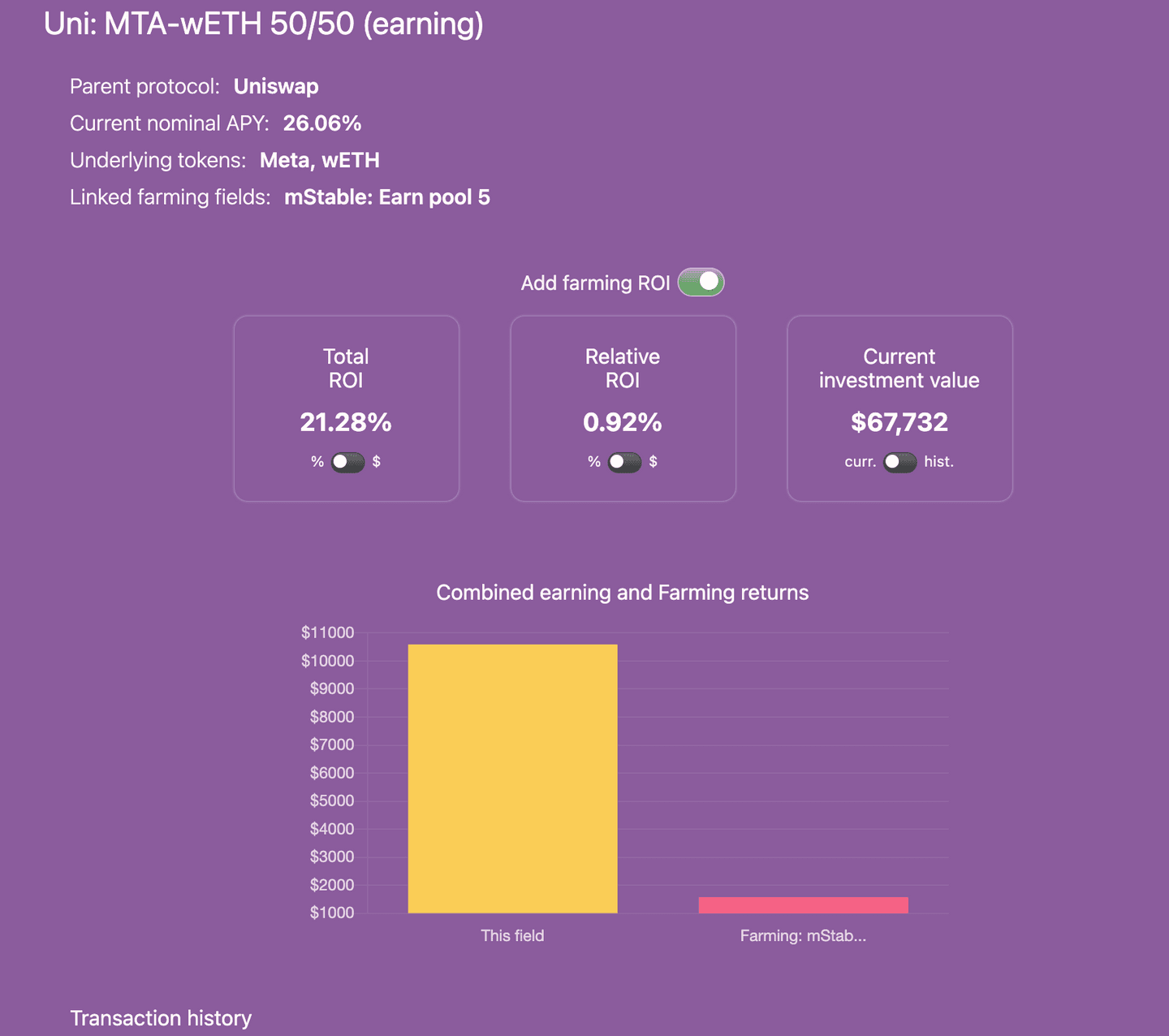
Task: Open the Total ROI card
Action: click(x=347, y=408)
